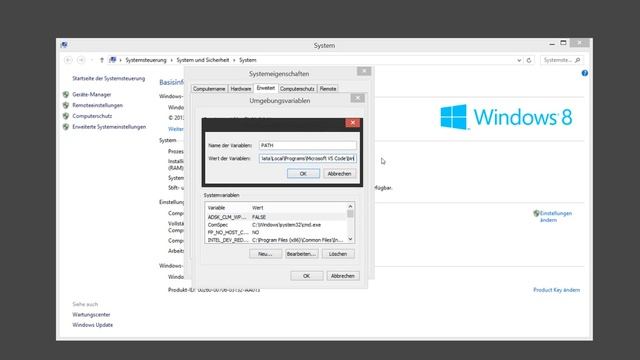Image resolution: width=640 pixels, height=360 pixels.
Task: Click Löschen under Systemvariablen
Action: tap(338, 254)
